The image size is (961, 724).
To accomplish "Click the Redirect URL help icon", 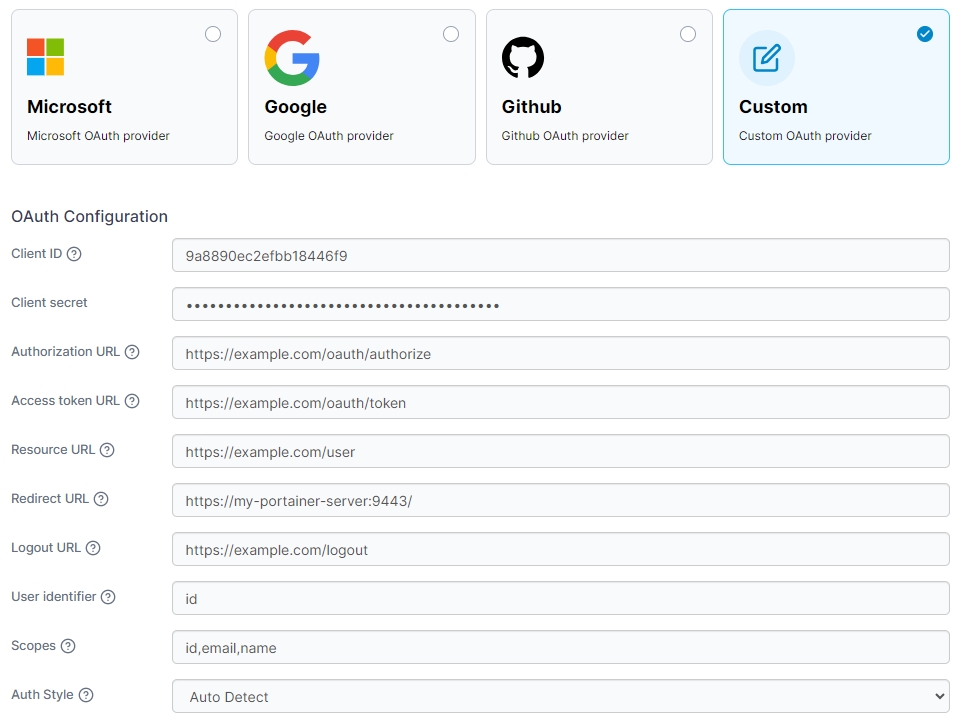I will point(101,499).
